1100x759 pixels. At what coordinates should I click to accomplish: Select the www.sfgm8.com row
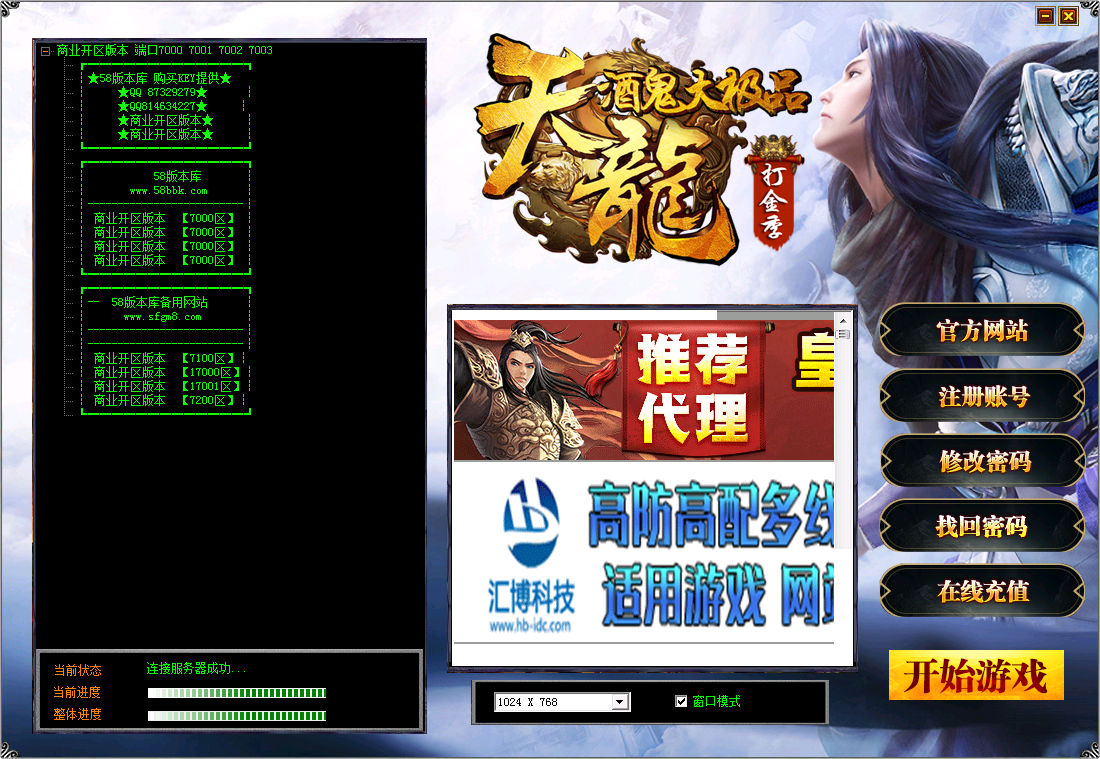pyautogui.click(x=163, y=317)
